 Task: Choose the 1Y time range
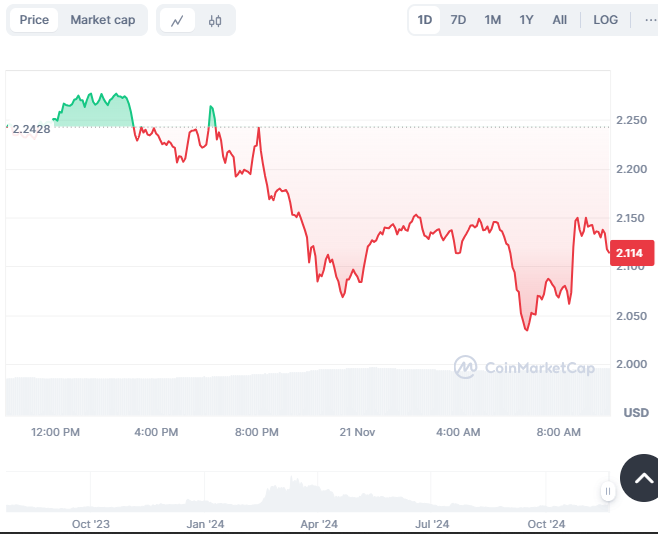(526, 20)
